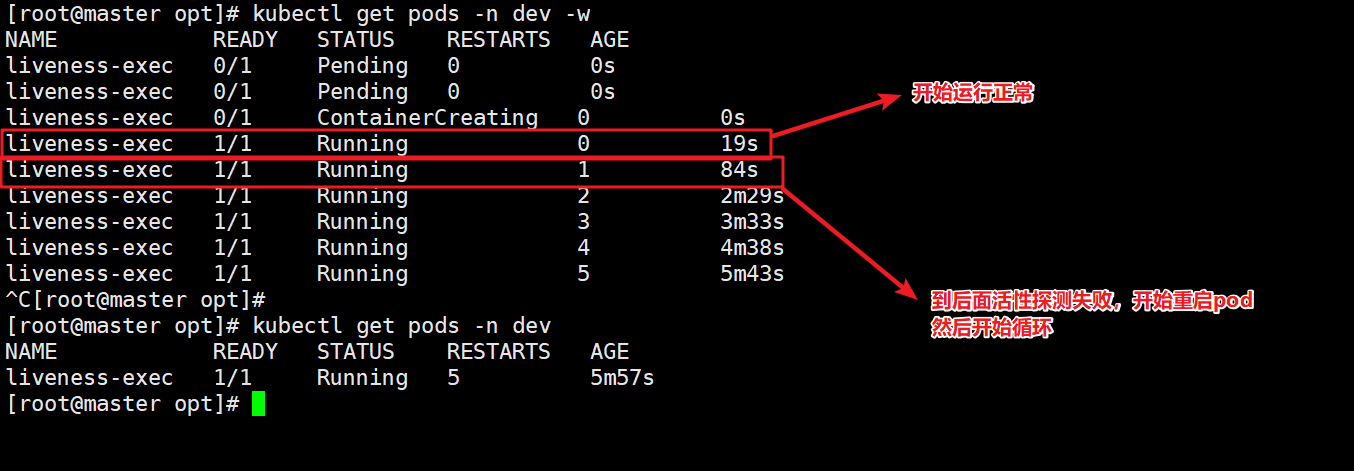Click the "^C" interrupt characters

pyautogui.click(x=18, y=300)
